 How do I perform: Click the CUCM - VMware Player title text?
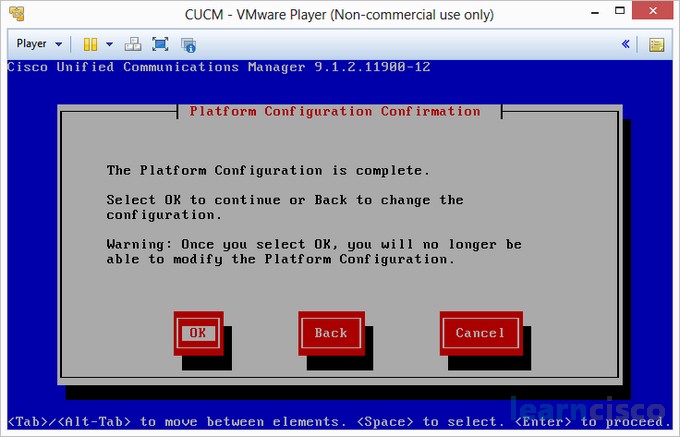click(339, 15)
